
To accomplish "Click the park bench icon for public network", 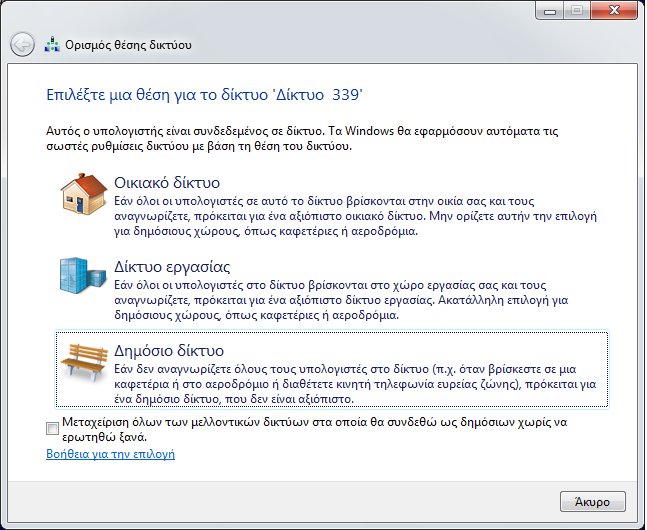I will pos(84,362).
